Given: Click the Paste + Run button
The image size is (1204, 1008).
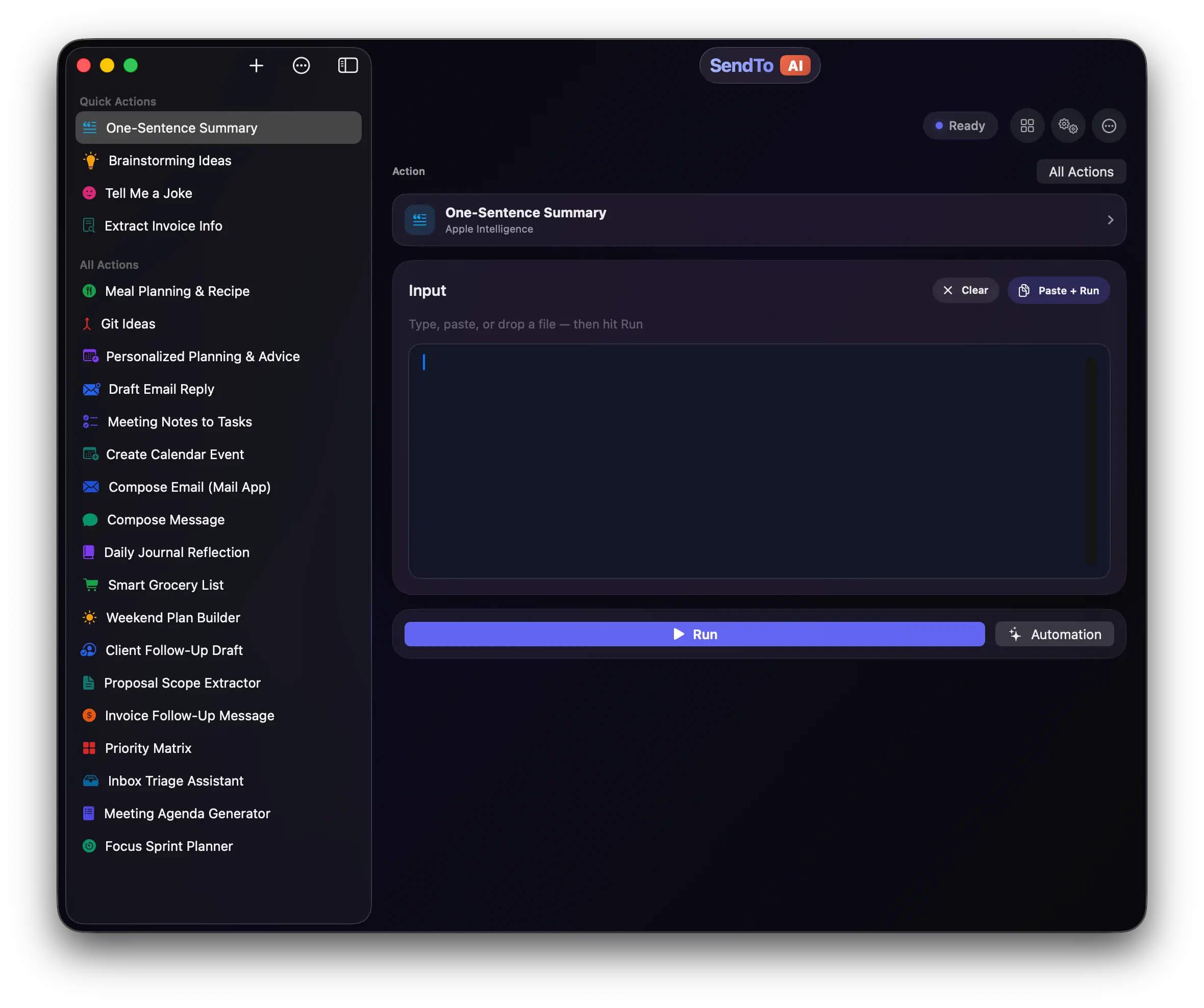Looking at the screenshot, I should (x=1059, y=291).
